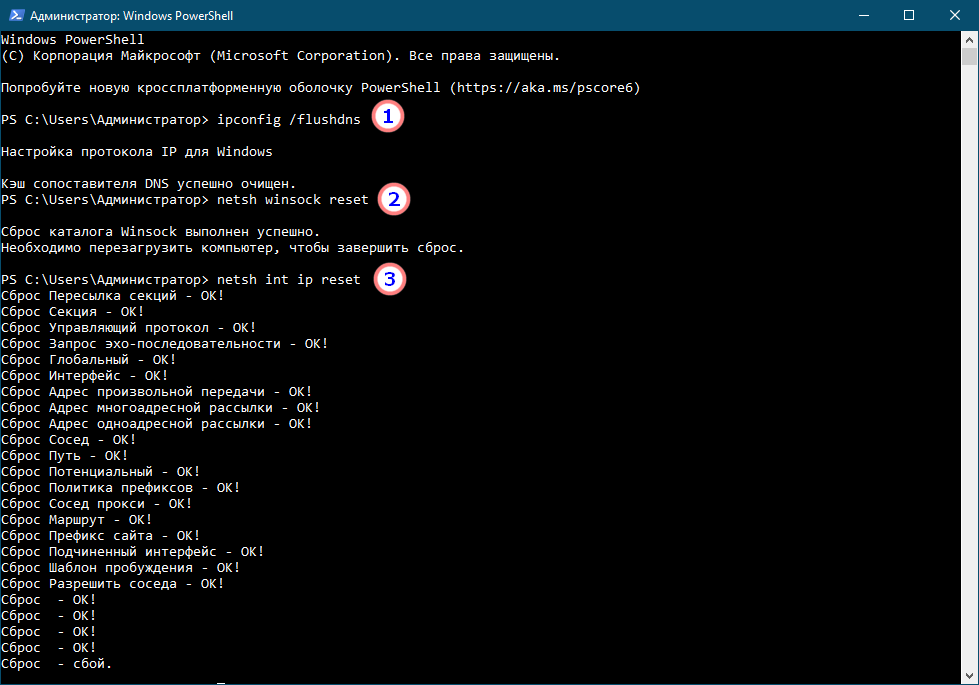Maximize the PowerShell window
Image resolution: width=979 pixels, height=685 pixels.
pos(908,15)
